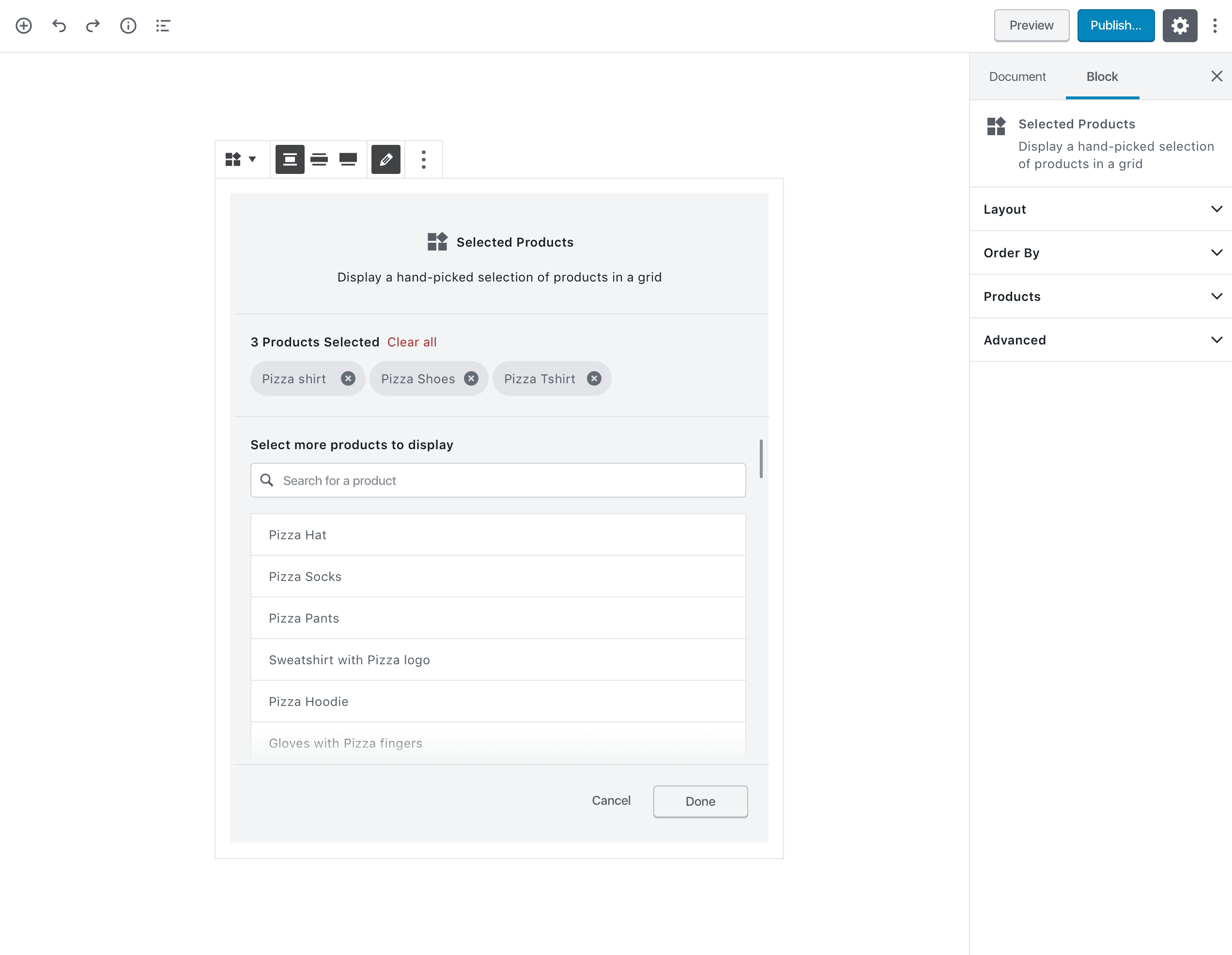Click the Clear all link
This screenshot has height=955, width=1232.
point(412,342)
